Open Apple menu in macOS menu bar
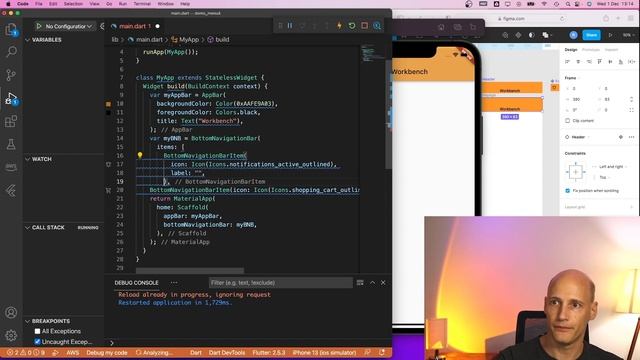The height and width of the screenshot is (360, 640). point(8,4)
